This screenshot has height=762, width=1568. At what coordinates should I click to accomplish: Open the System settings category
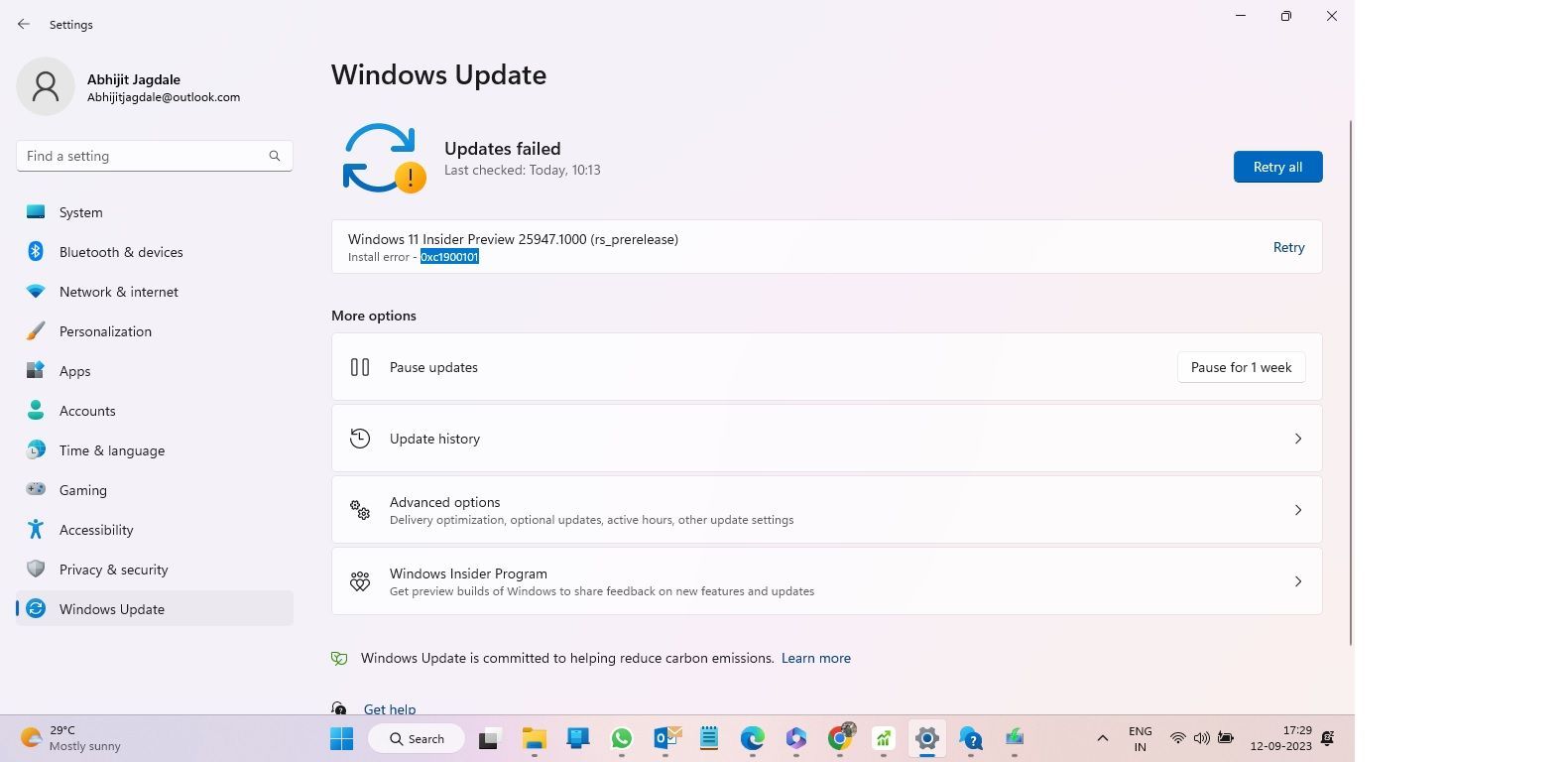[155, 212]
